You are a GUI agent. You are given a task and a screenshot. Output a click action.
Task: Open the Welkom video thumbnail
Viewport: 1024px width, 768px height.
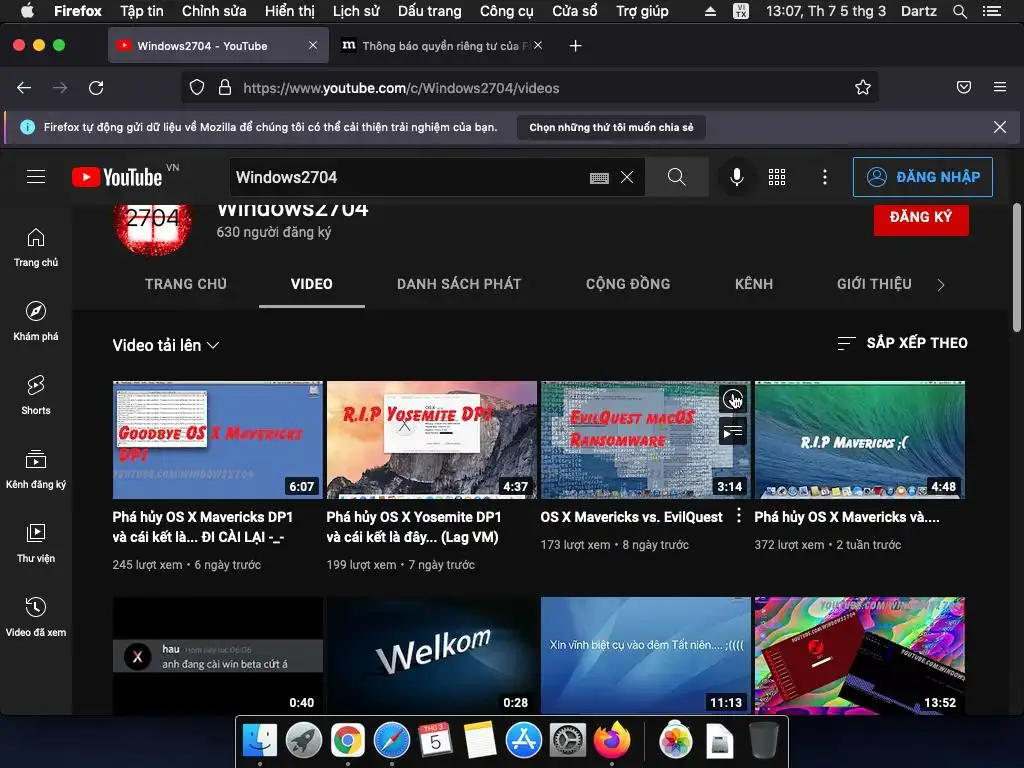(x=432, y=656)
